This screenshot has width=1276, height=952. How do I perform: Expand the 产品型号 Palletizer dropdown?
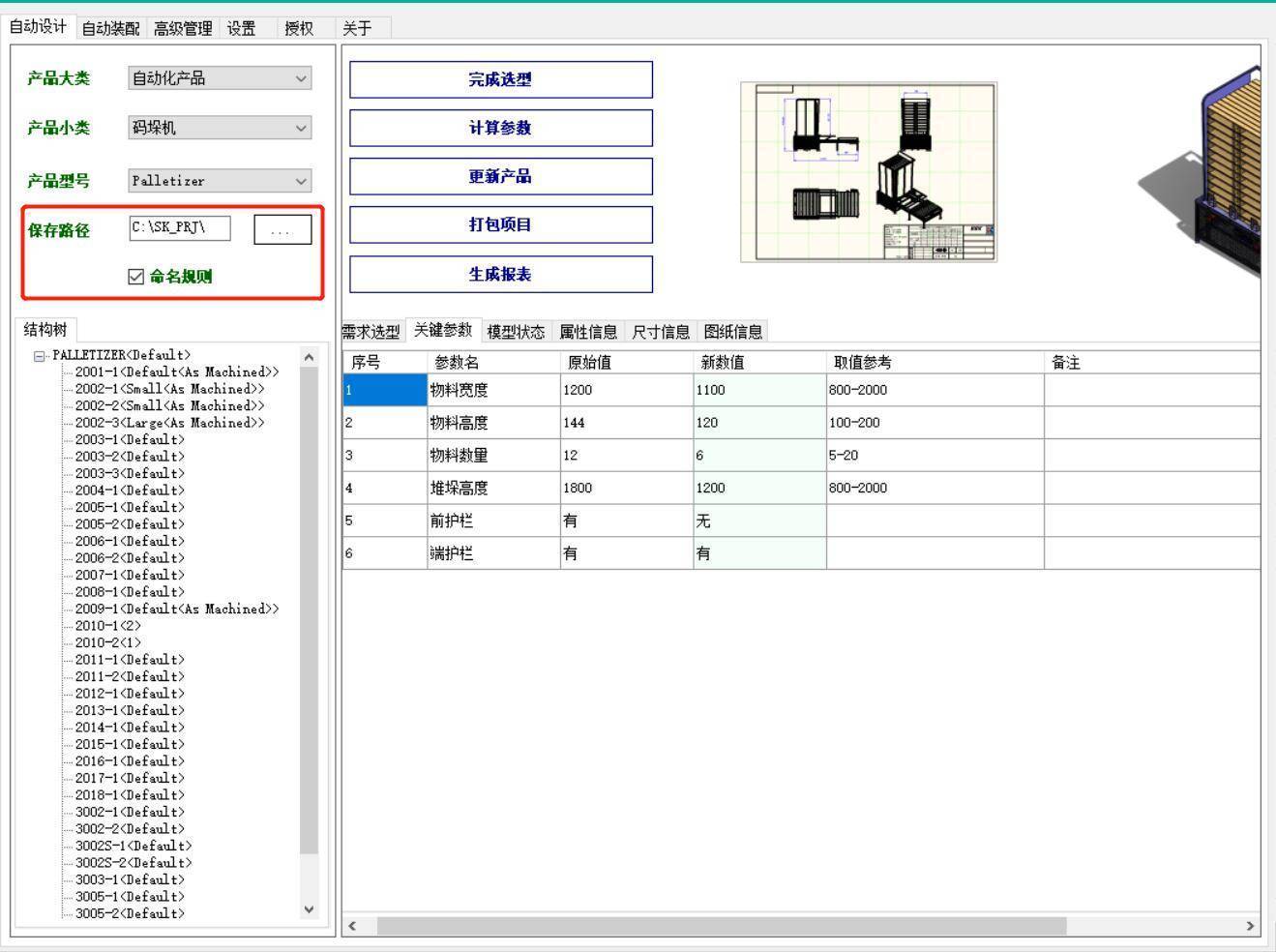[x=220, y=181]
